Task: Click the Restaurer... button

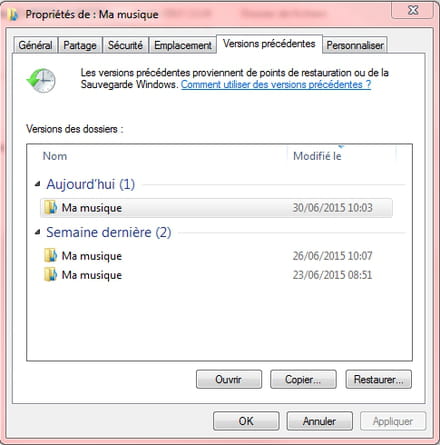Action: (378, 379)
